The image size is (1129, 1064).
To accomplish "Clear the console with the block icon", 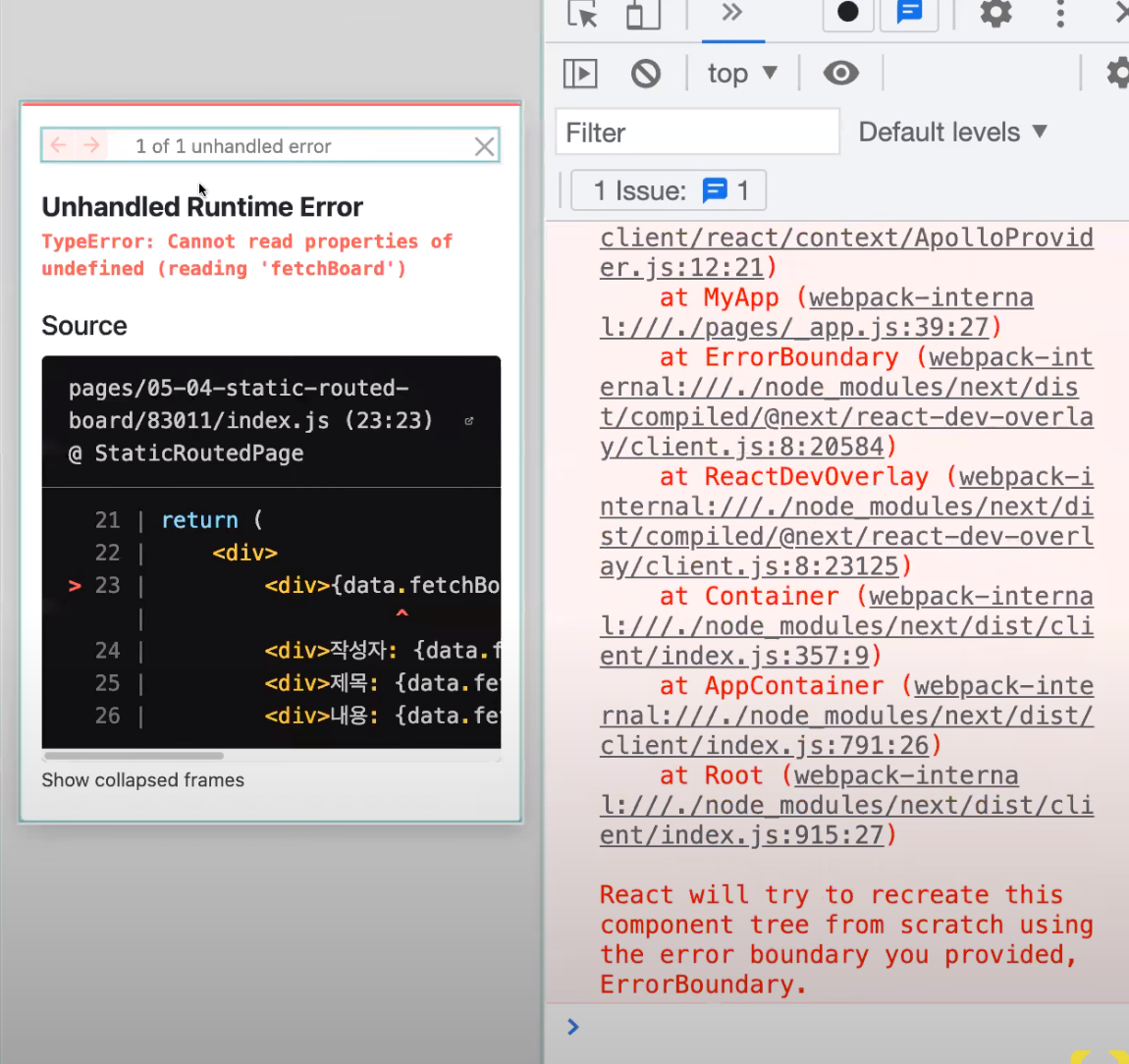I will pos(645,73).
